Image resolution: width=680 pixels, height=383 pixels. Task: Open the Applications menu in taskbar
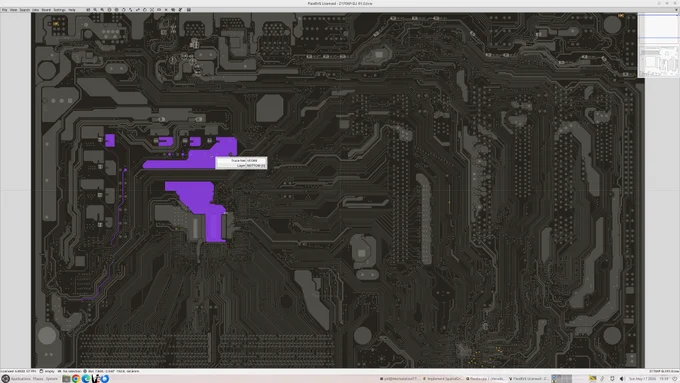coord(21,379)
